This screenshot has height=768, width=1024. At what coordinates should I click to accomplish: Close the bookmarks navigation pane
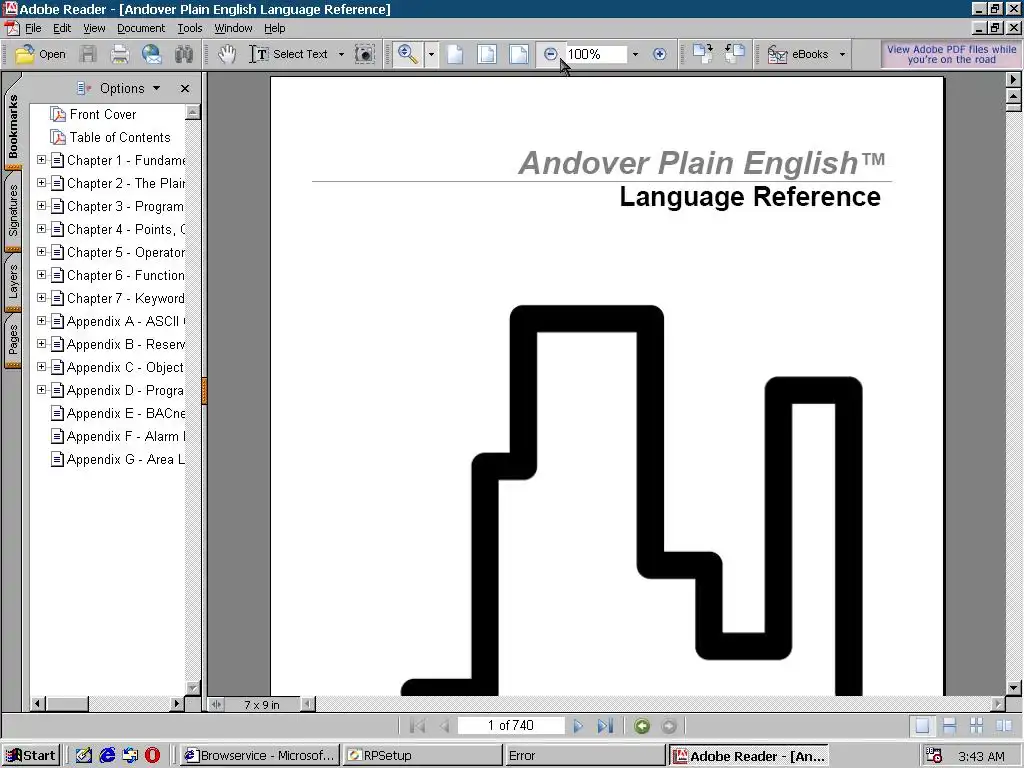pyautogui.click(x=185, y=88)
